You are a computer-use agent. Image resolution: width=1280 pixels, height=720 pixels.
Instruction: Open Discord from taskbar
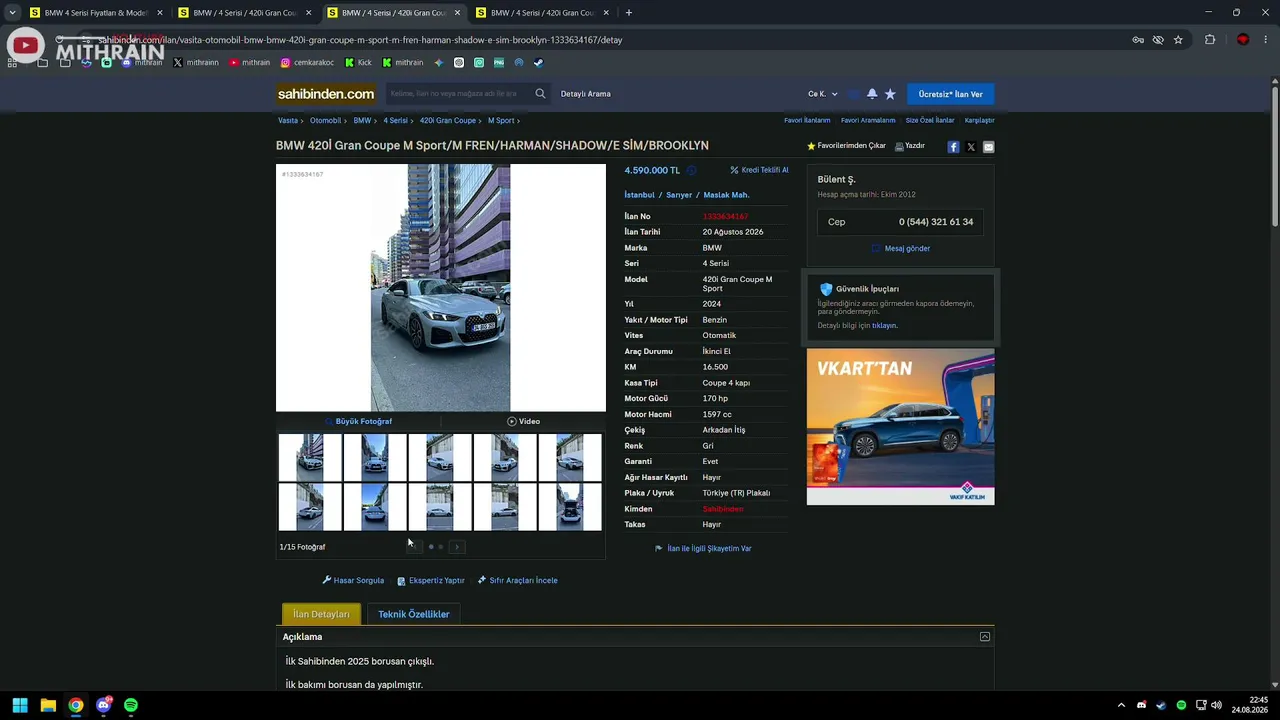tap(103, 705)
